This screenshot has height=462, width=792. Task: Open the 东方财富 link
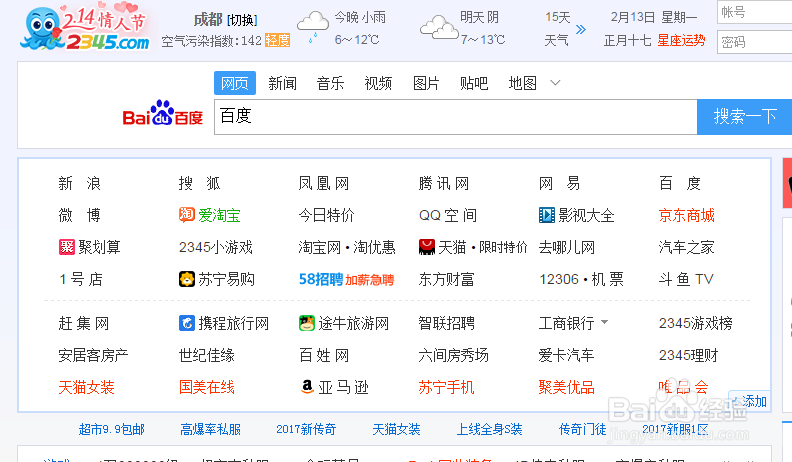pos(447,279)
